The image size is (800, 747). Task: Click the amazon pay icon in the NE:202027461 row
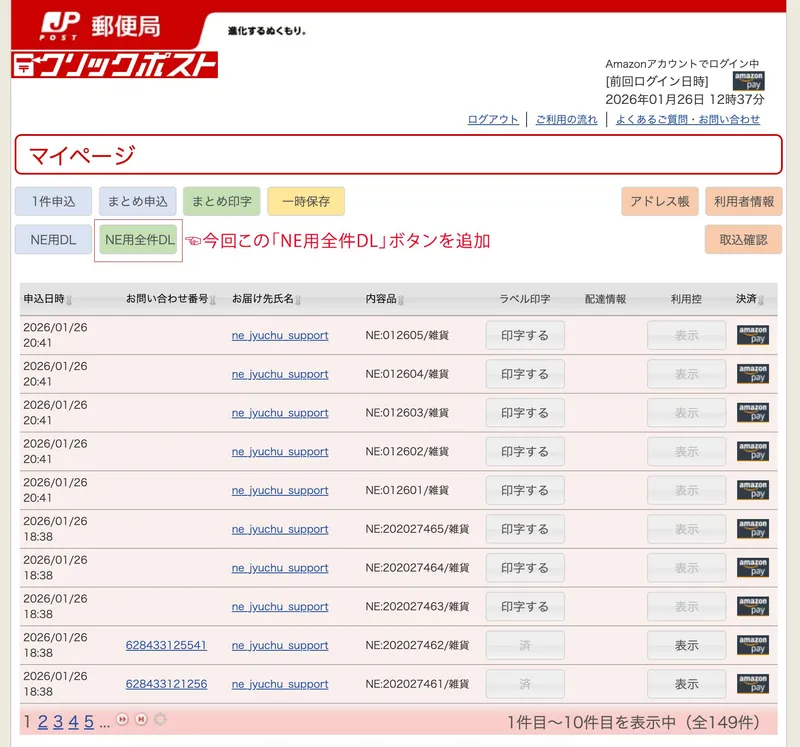point(753,684)
